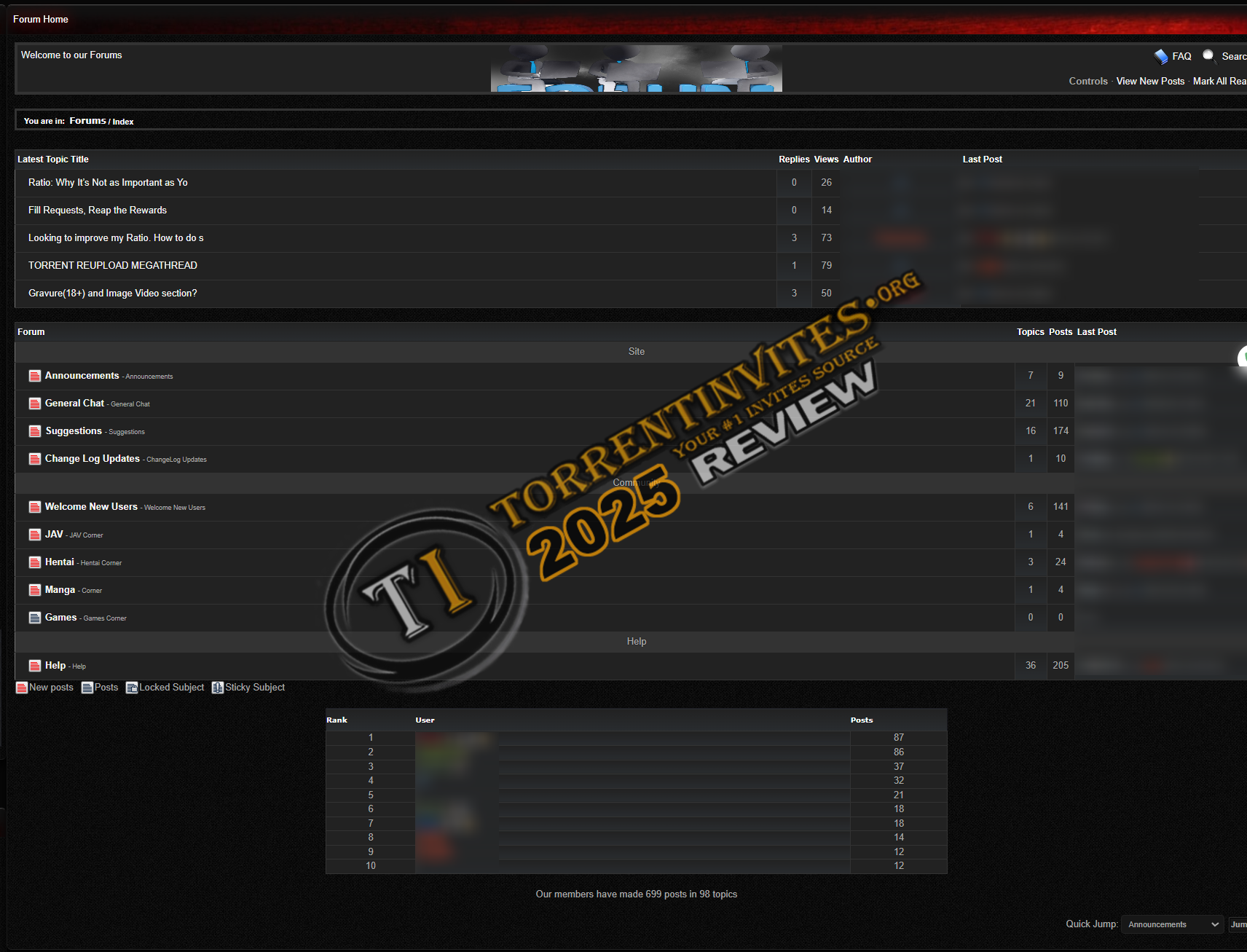
Task: Click the General Chat forum icon
Action: (34, 404)
